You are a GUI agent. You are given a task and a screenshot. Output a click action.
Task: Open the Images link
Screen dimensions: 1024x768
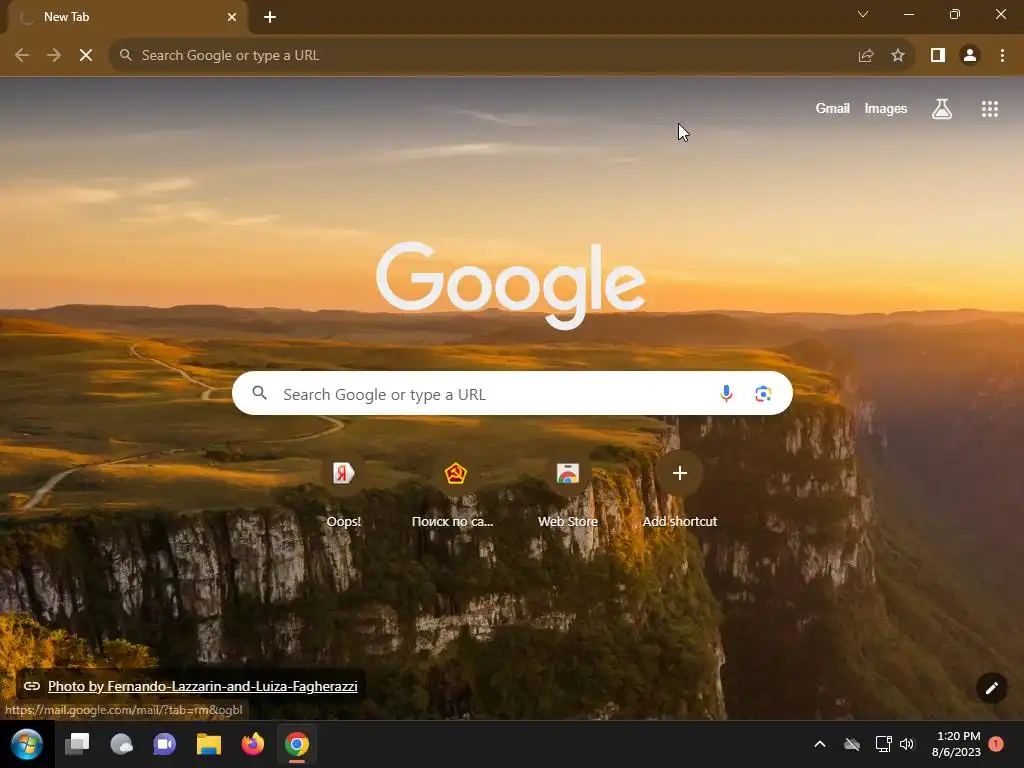(x=886, y=108)
